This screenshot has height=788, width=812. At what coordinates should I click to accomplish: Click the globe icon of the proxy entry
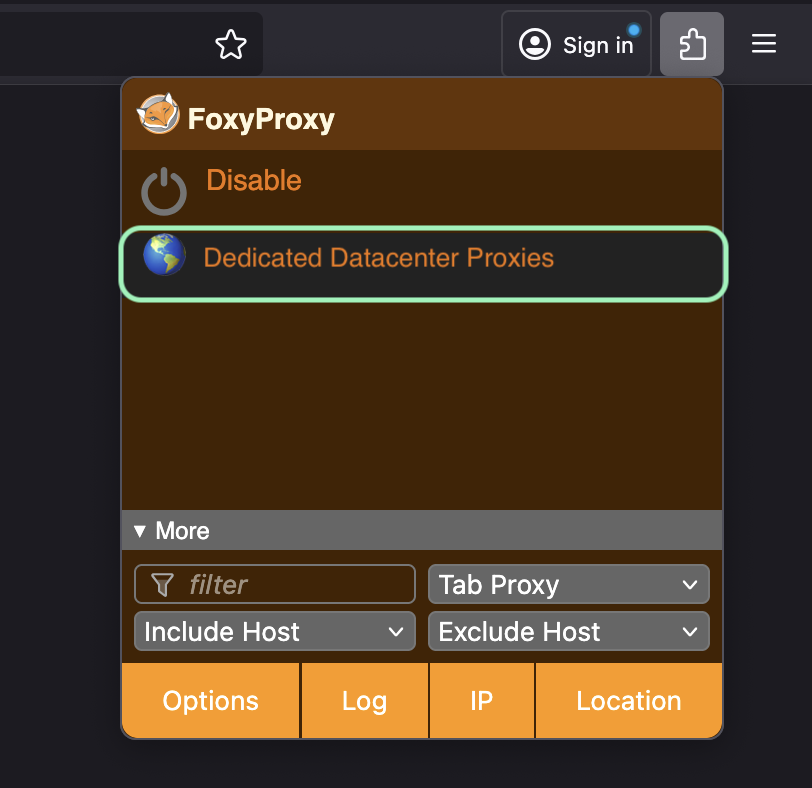164,256
